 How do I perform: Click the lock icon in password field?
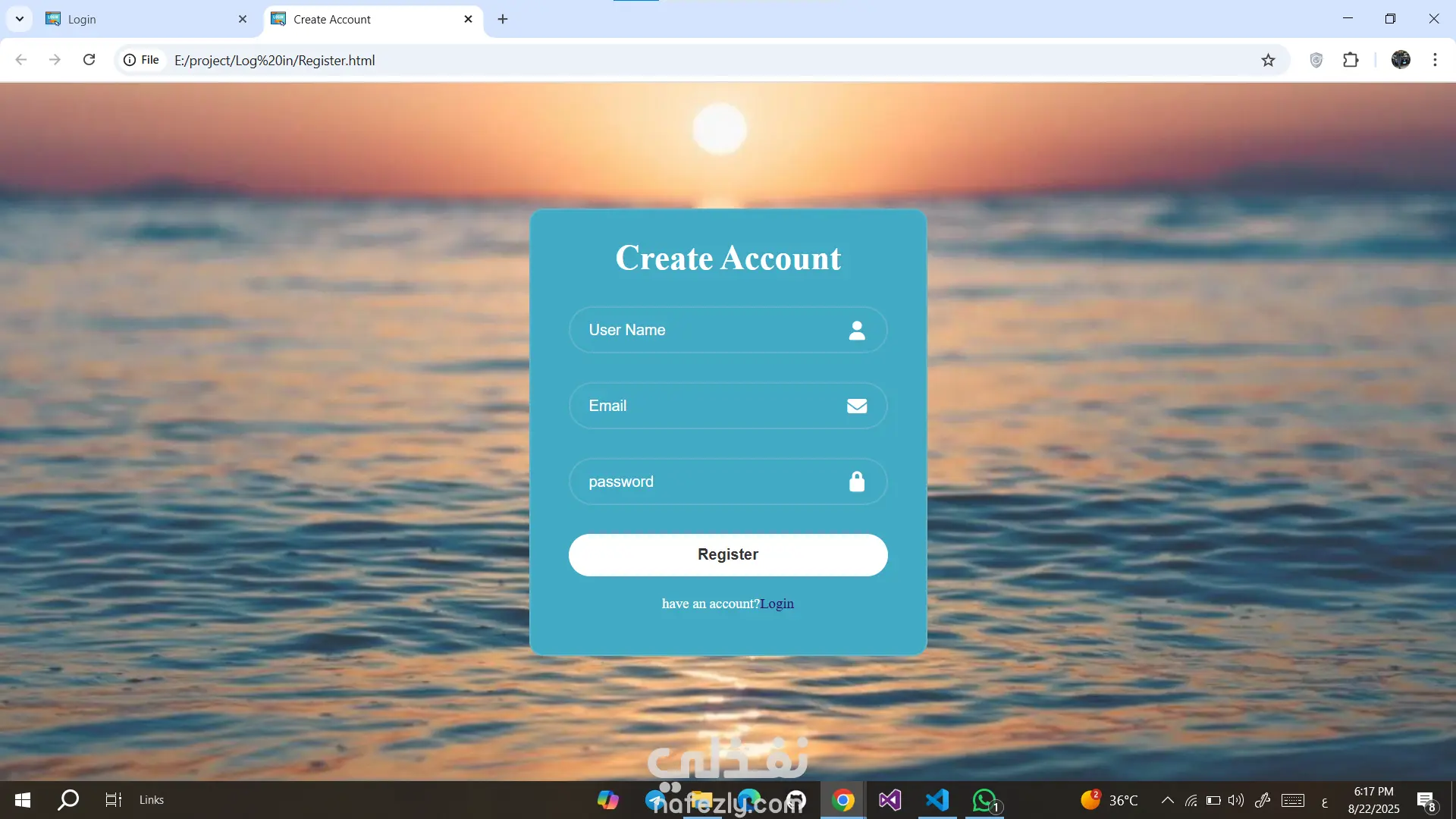(857, 482)
